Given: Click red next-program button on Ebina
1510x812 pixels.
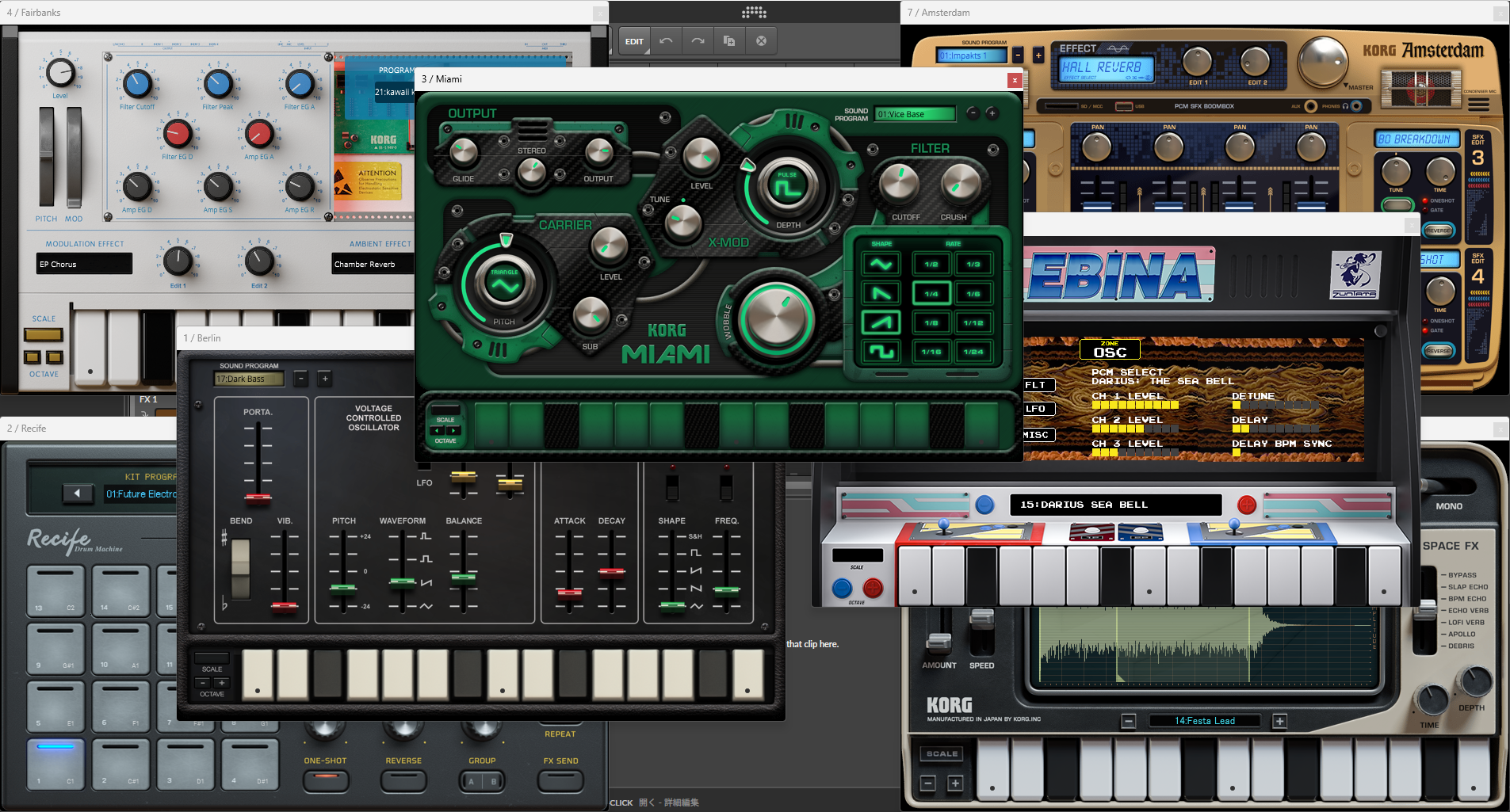Looking at the screenshot, I should click(1247, 504).
